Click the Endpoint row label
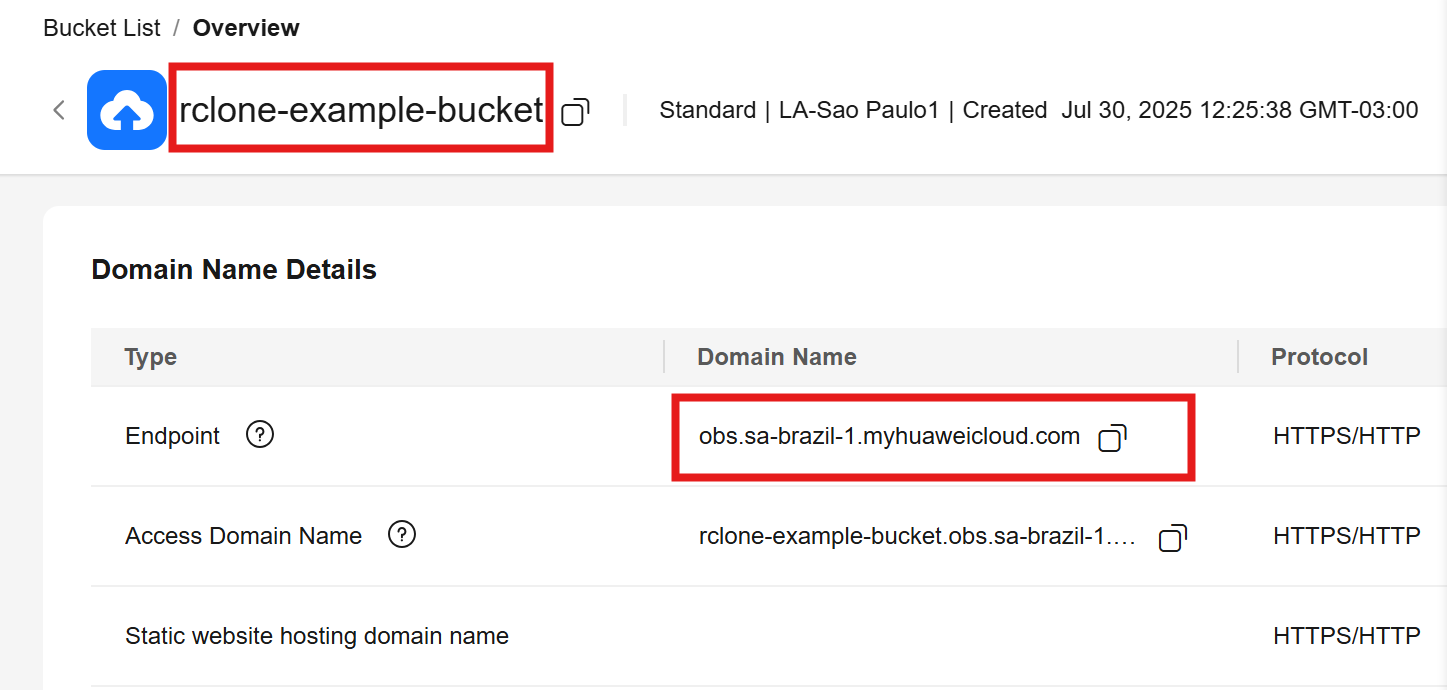This screenshot has width=1450, height=690. (172, 434)
